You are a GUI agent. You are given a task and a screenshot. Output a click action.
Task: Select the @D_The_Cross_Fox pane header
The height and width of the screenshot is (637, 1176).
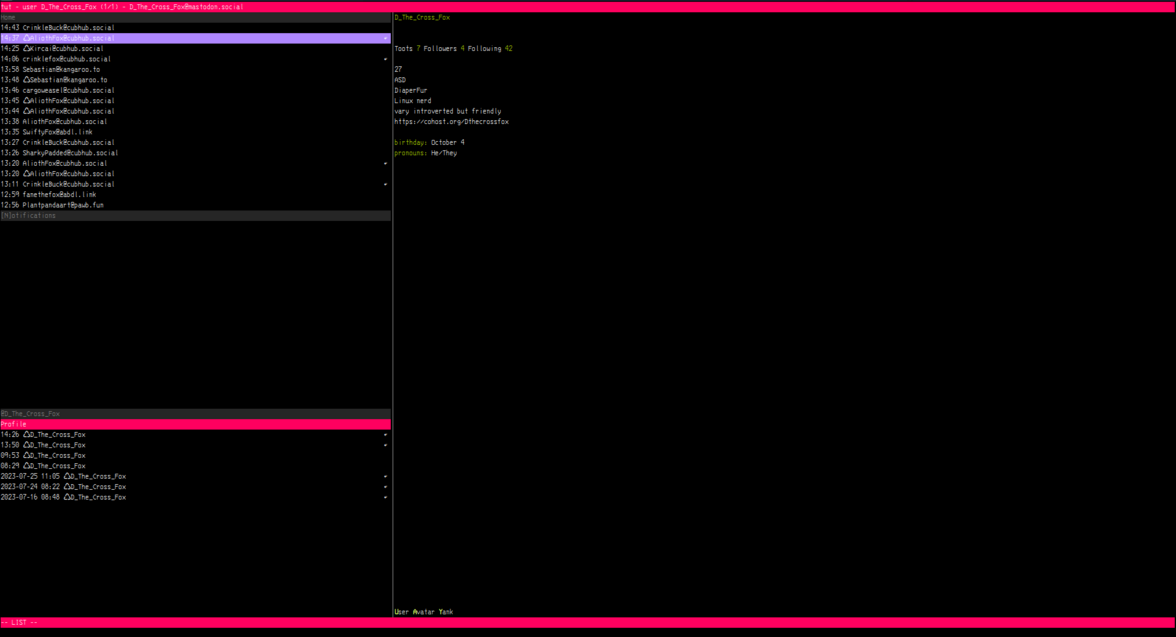pos(195,413)
